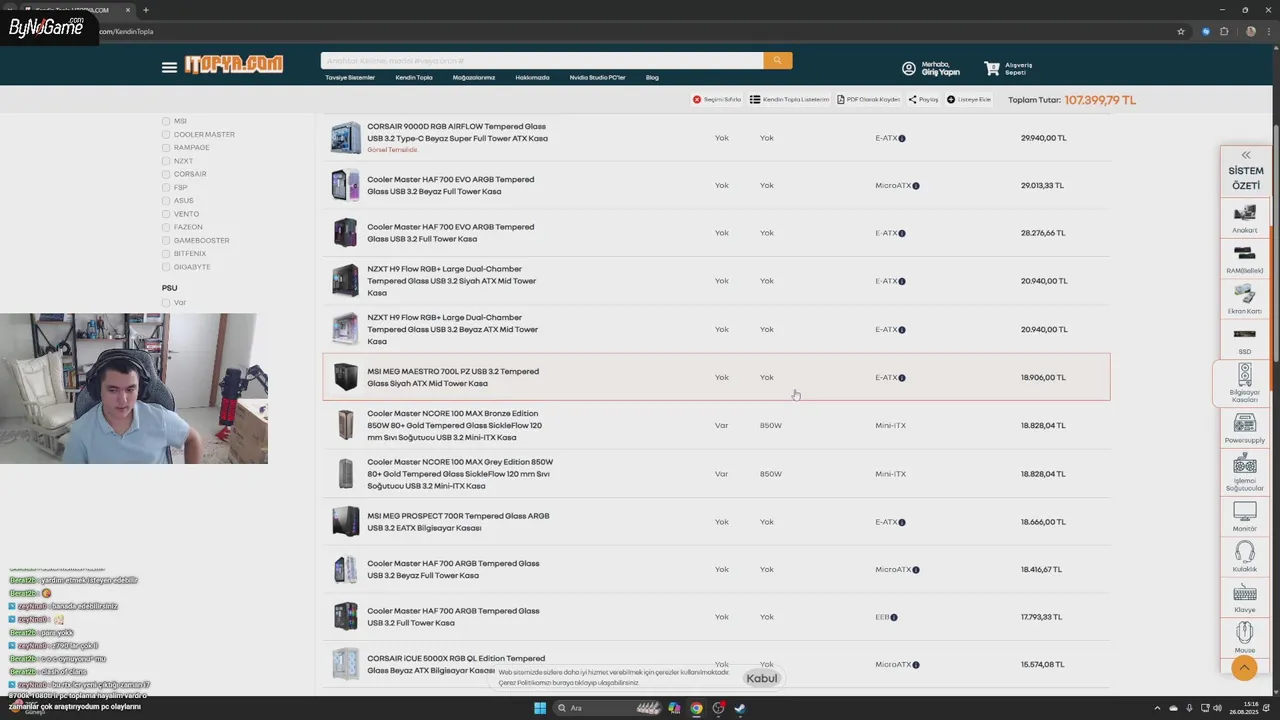Image resolution: width=1280 pixels, height=720 pixels.
Task: Check the FAZEON brand filter
Action: [166, 227]
